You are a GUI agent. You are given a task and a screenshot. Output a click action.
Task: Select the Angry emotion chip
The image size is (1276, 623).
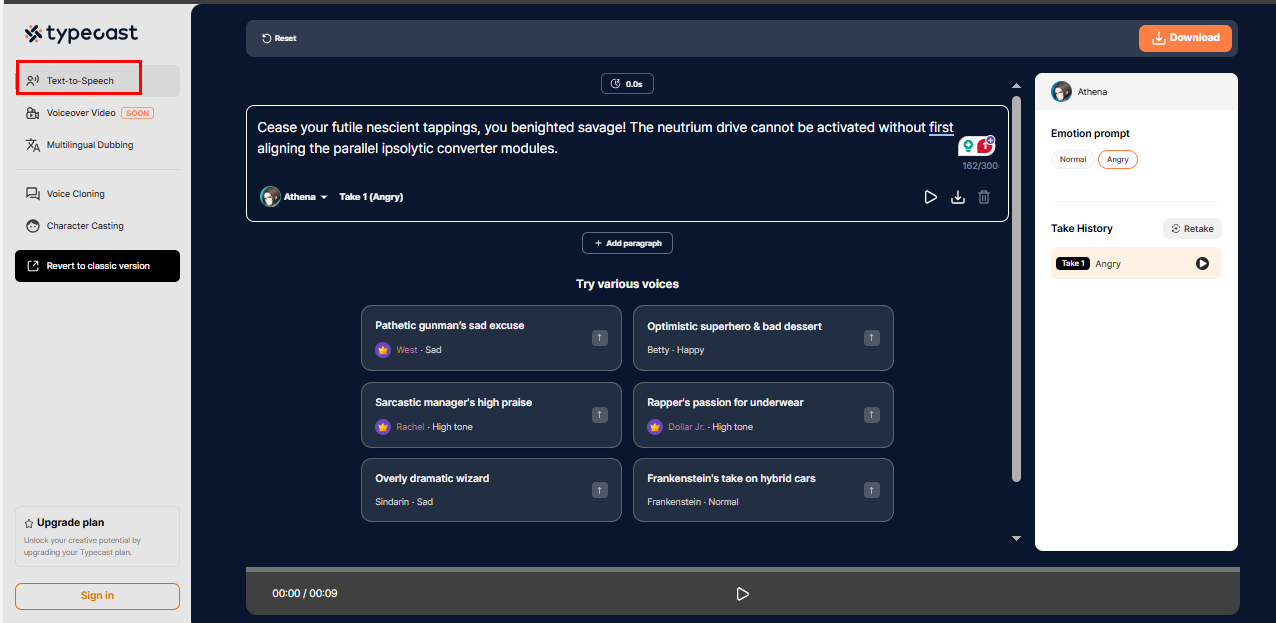1117,159
